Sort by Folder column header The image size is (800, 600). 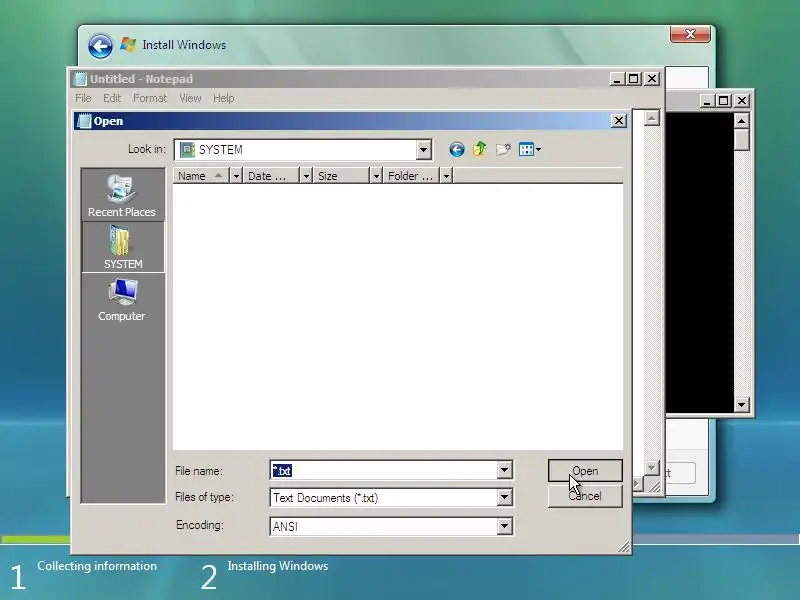coord(411,176)
